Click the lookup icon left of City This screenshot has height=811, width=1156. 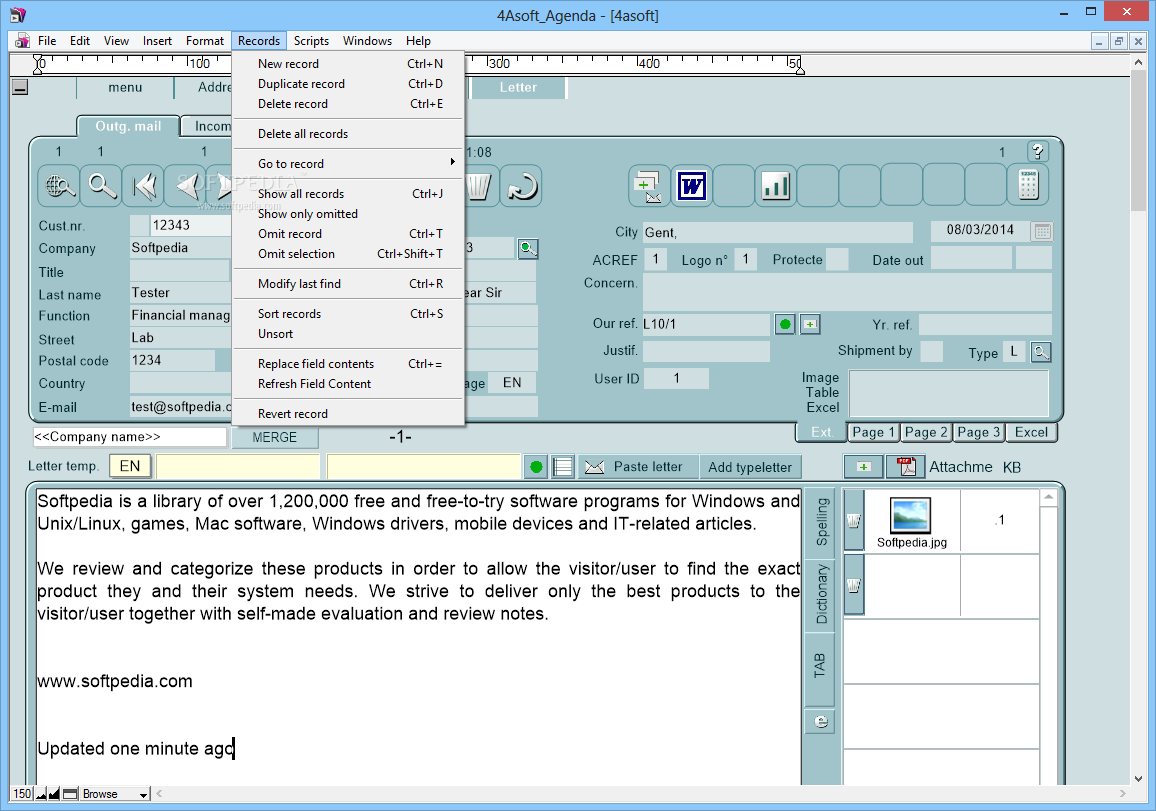(x=528, y=248)
